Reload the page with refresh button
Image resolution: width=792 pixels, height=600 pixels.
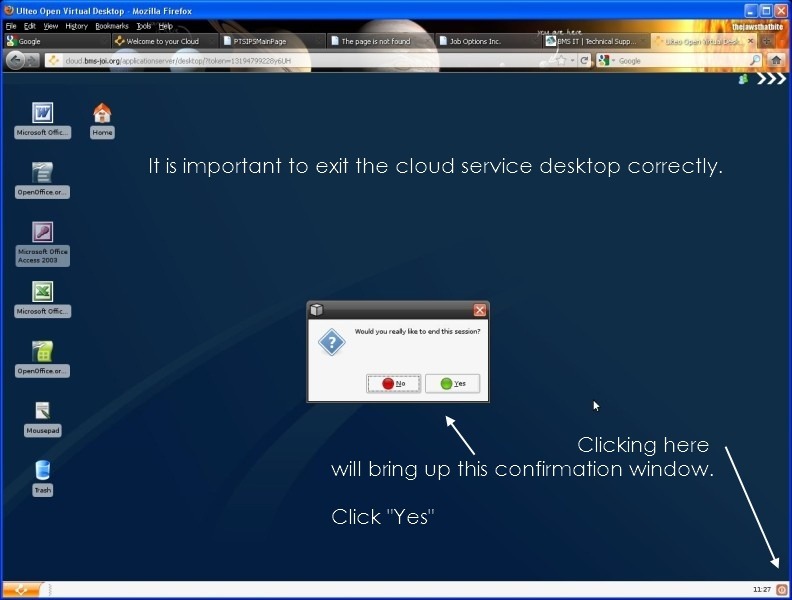click(583, 60)
